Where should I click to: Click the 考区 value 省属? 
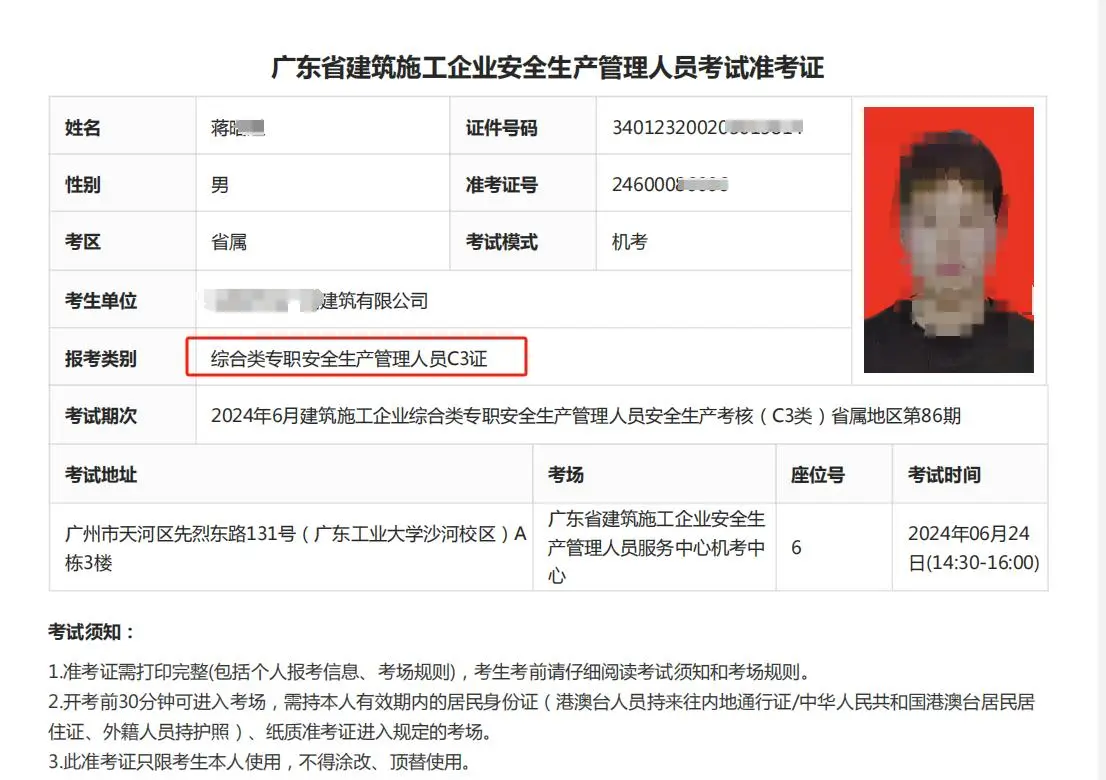[229, 242]
